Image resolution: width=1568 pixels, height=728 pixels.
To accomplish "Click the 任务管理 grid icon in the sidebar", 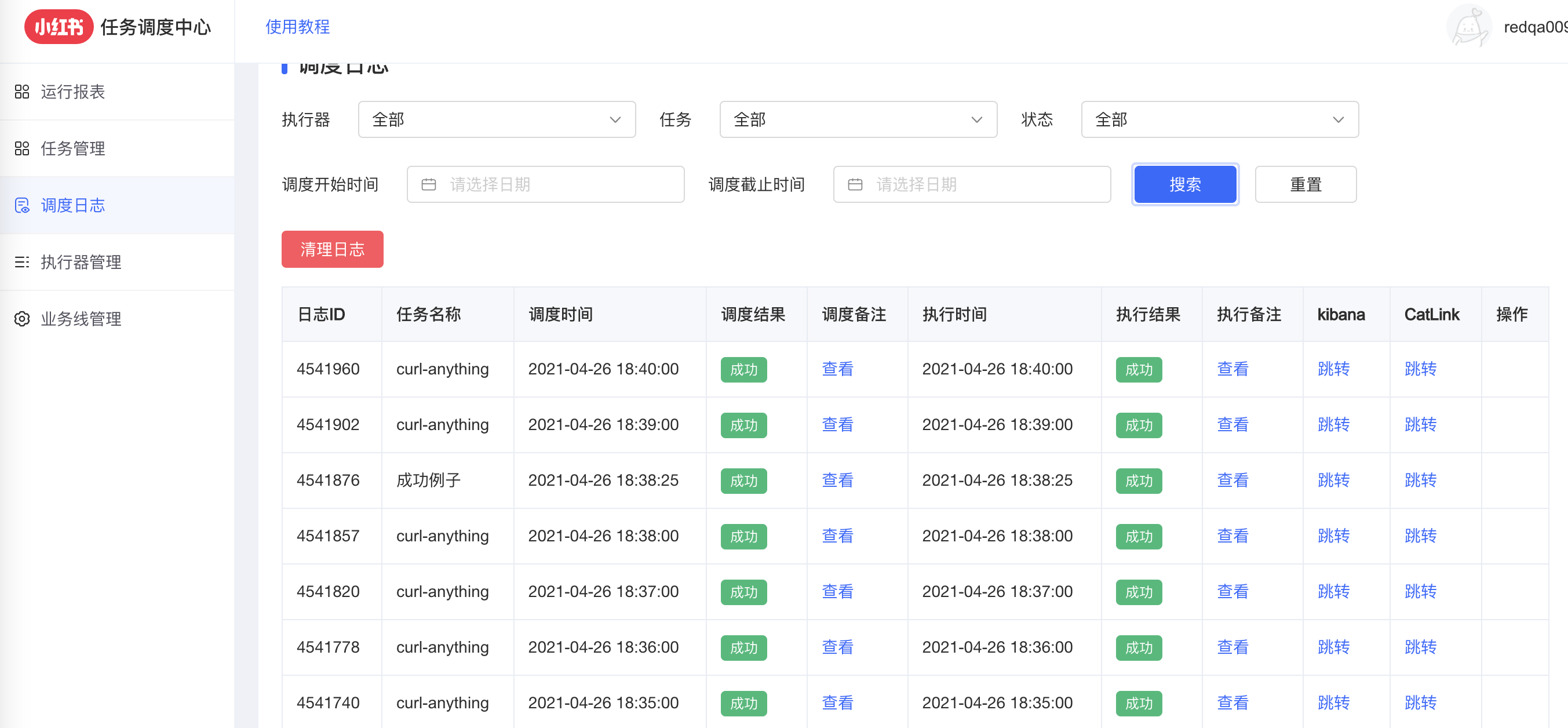I will tap(22, 148).
